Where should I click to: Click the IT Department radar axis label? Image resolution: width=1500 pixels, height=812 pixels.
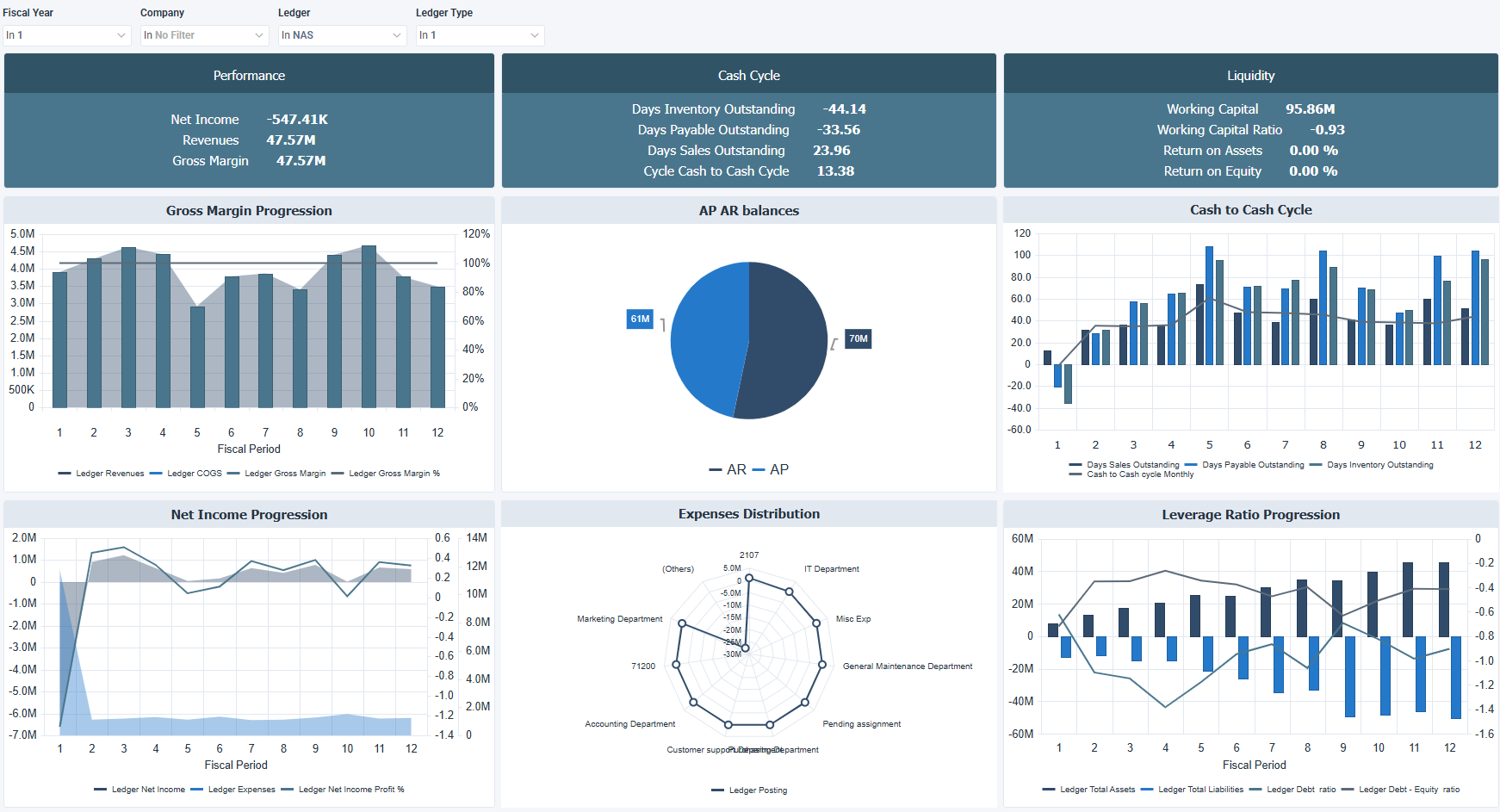pyautogui.click(x=832, y=569)
